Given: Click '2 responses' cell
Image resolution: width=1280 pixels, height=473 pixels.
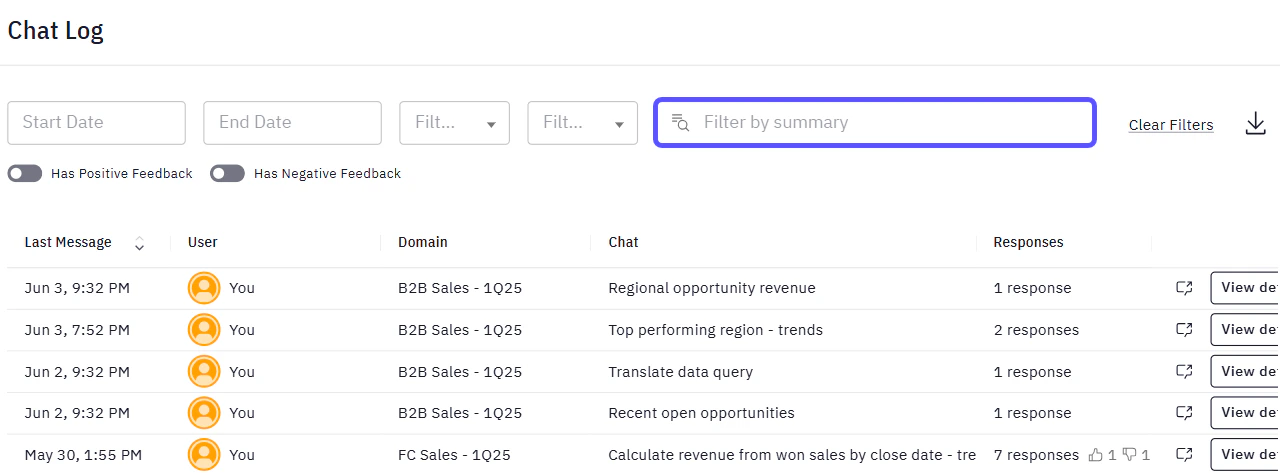Looking at the screenshot, I should pyautogui.click(x=1036, y=329).
